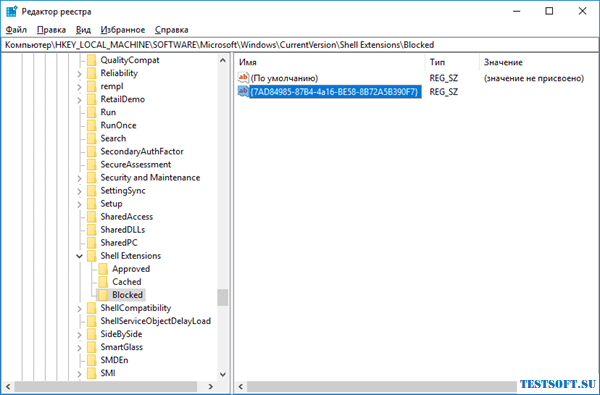Click the tree pane scroll-right arrow
Screen dimensions: 600x395
[x=211, y=387]
